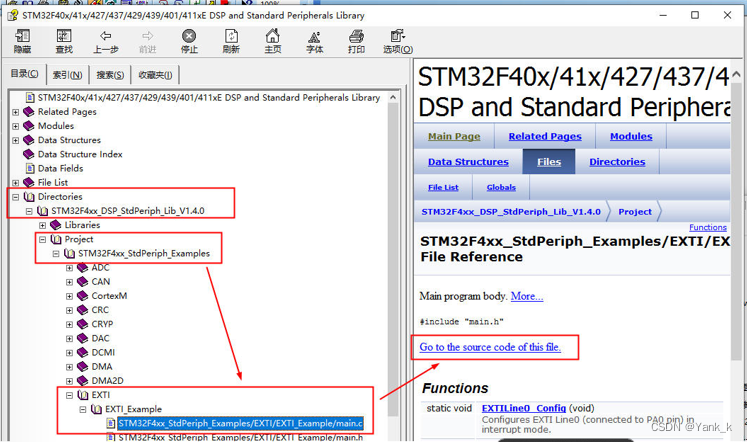Image resolution: width=747 pixels, height=442 pixels.
Task: Select the CRYP tree item
Action: pyautogui.click(x=102, y=324)
